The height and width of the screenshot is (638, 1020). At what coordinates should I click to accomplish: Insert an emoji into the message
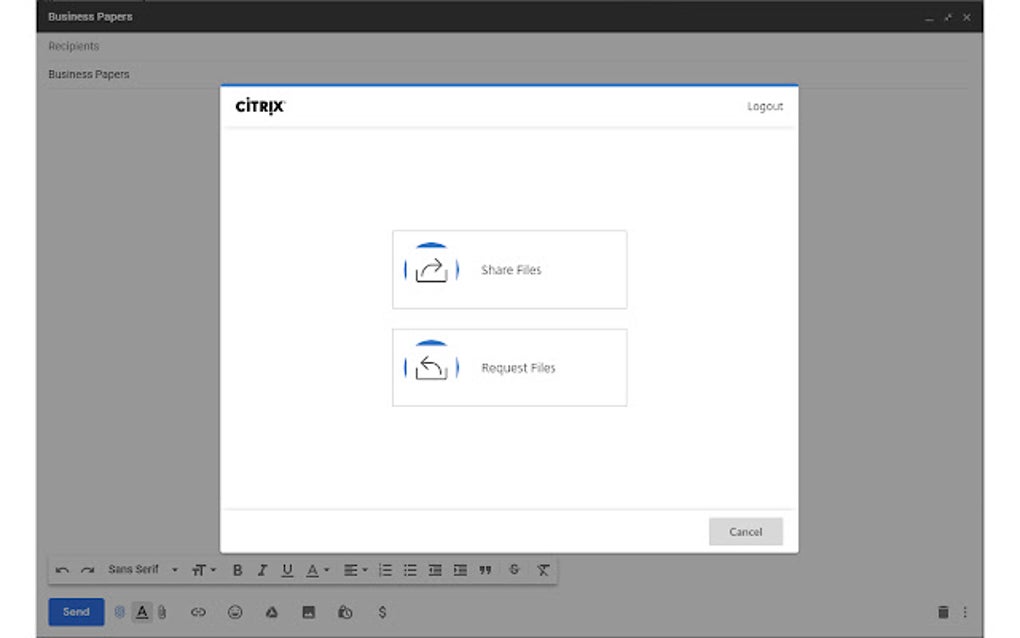pyautogui.click(x=236, y=612)
